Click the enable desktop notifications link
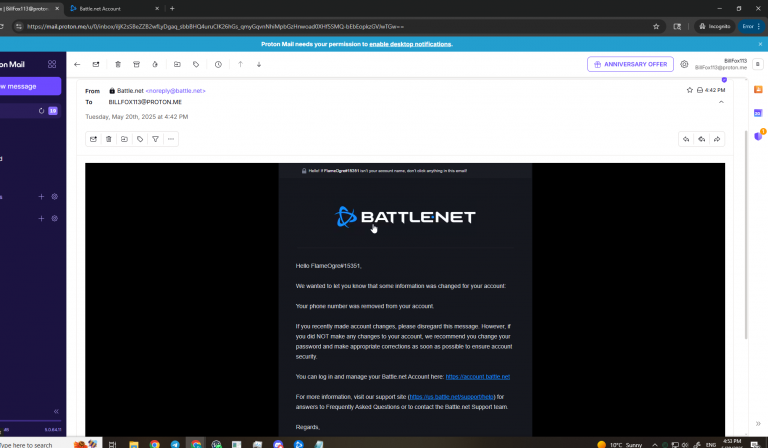 pos(410,44)
